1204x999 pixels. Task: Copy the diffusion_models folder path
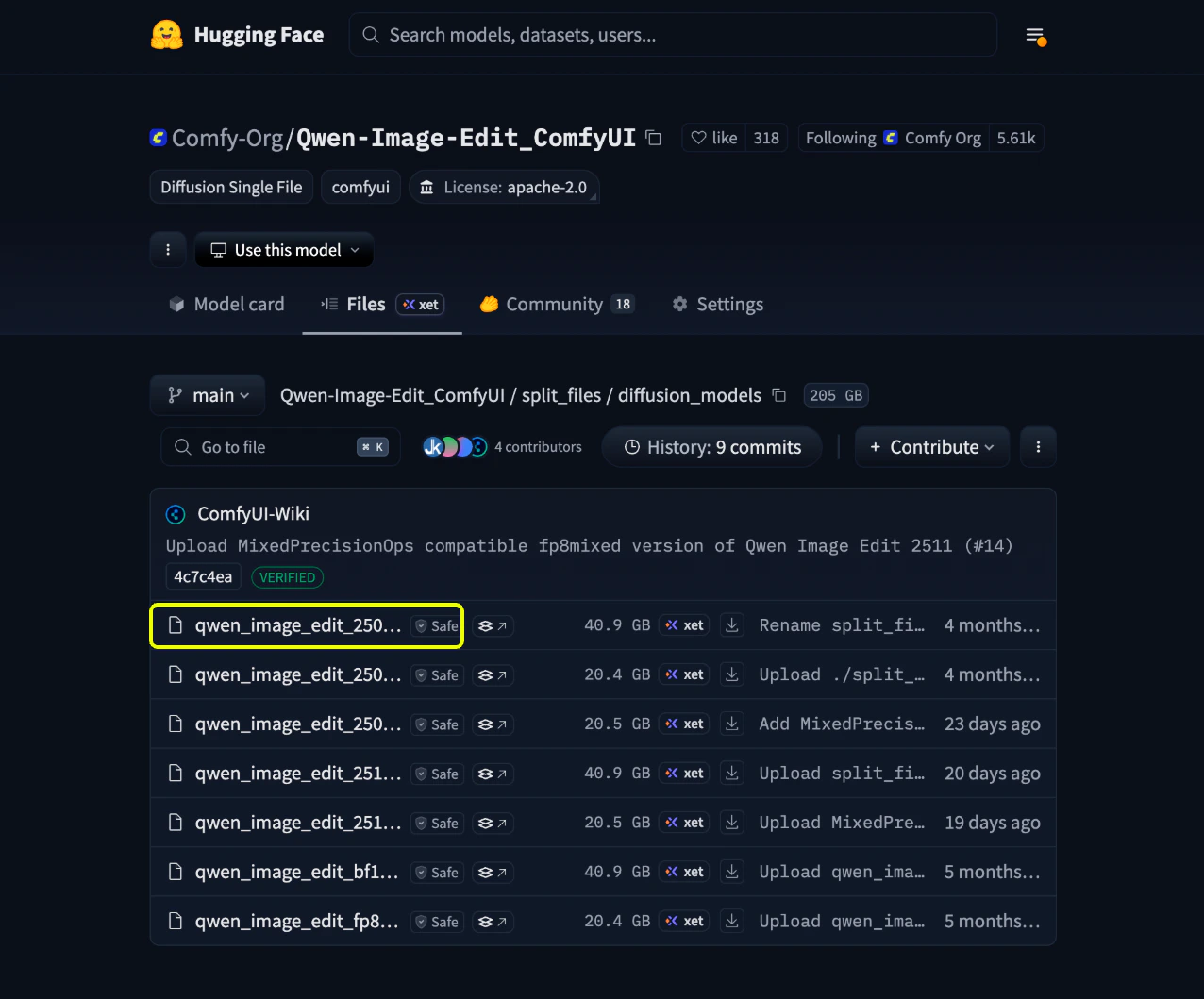tap(778, 395)
